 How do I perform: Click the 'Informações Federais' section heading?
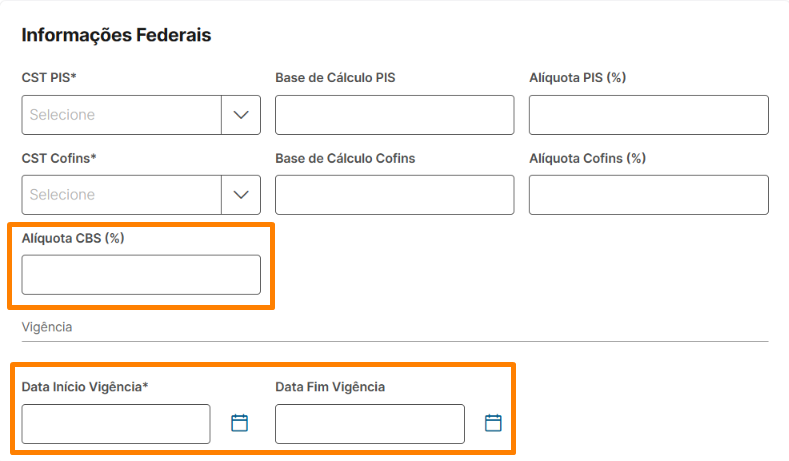[116, 36]
